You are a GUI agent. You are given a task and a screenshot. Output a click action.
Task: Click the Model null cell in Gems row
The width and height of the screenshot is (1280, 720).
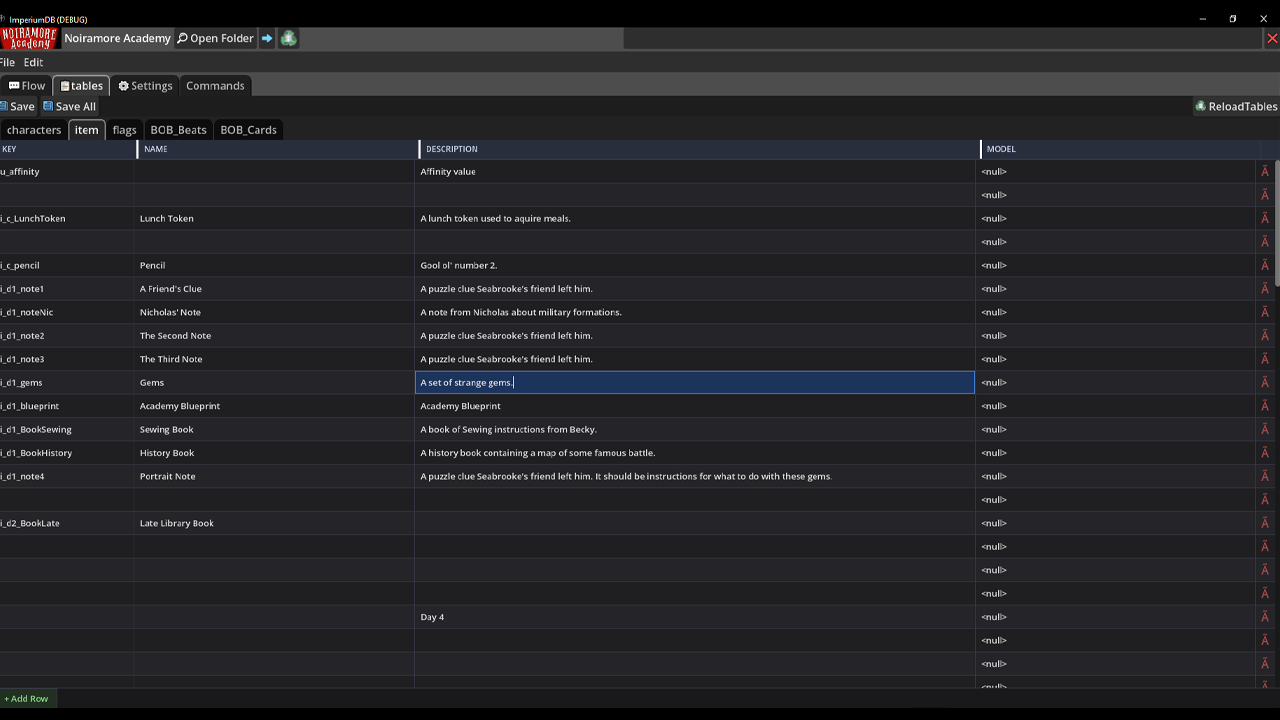(1116, 382)
